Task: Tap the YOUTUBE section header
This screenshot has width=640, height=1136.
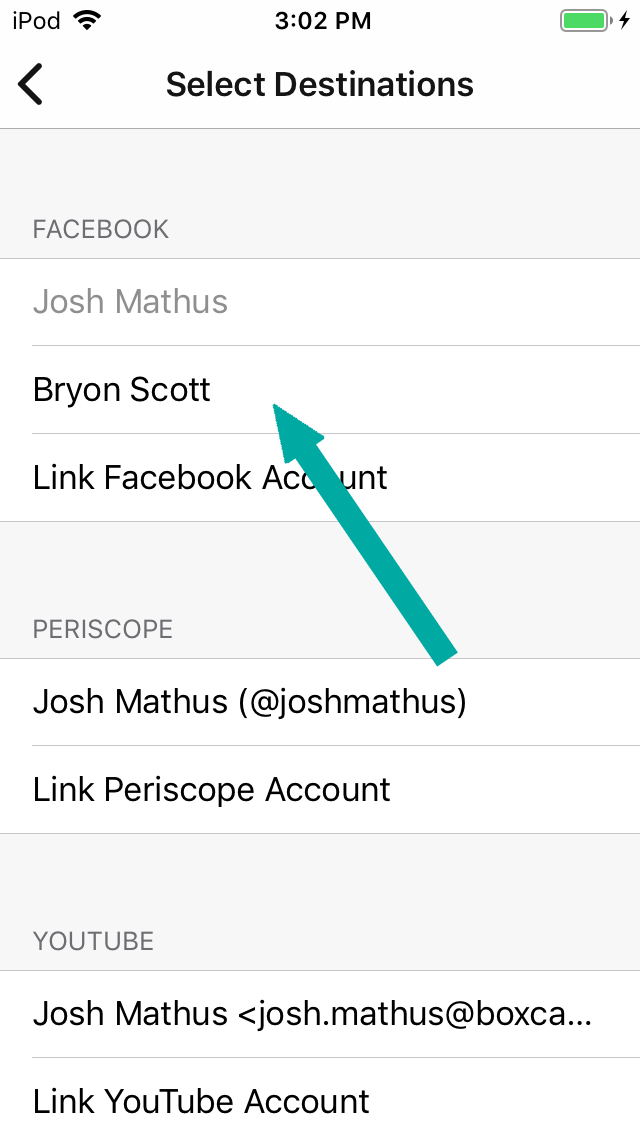Action: [x=93, y=941]
